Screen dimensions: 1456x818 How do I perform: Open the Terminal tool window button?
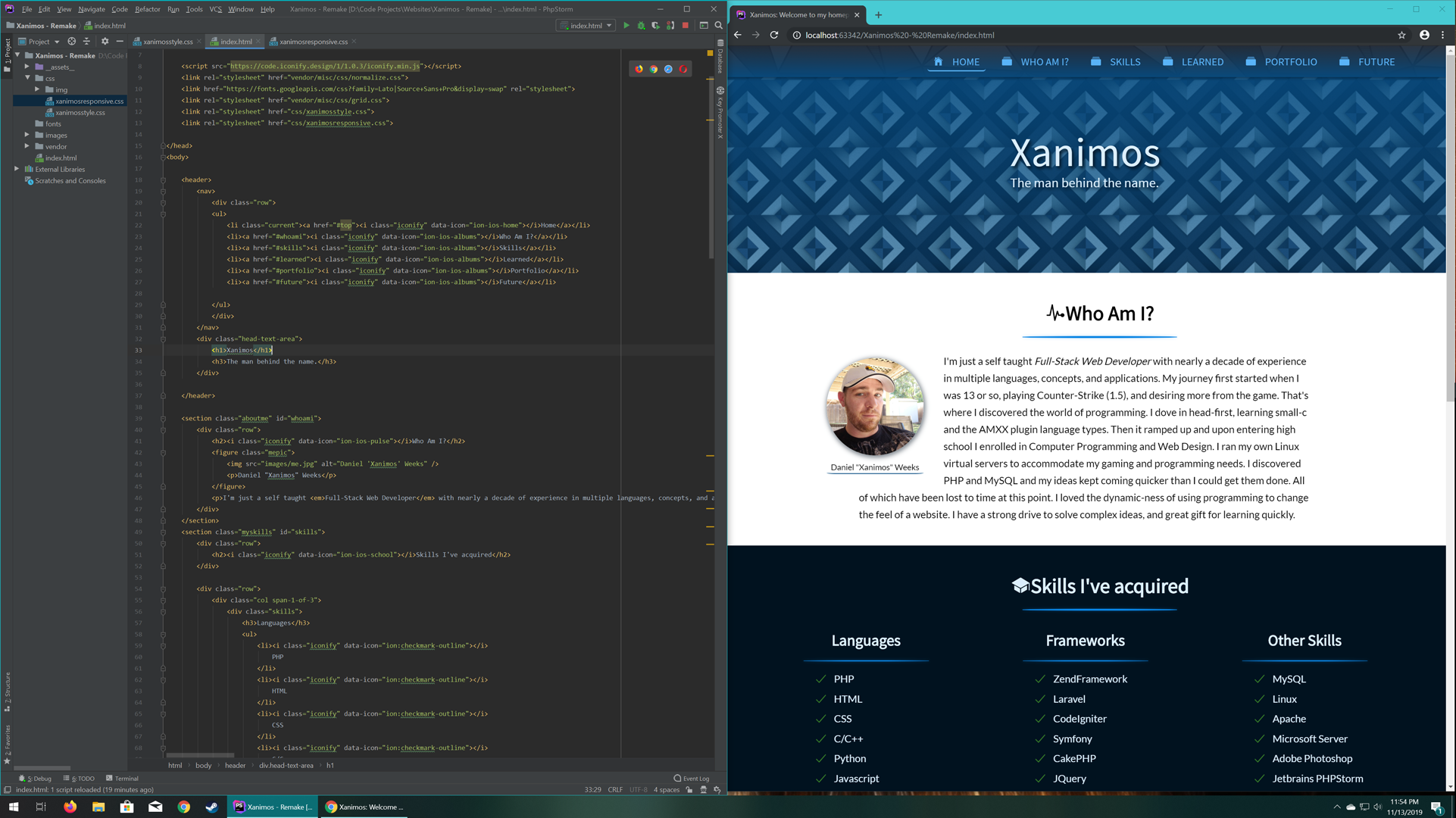pos(122,778)
